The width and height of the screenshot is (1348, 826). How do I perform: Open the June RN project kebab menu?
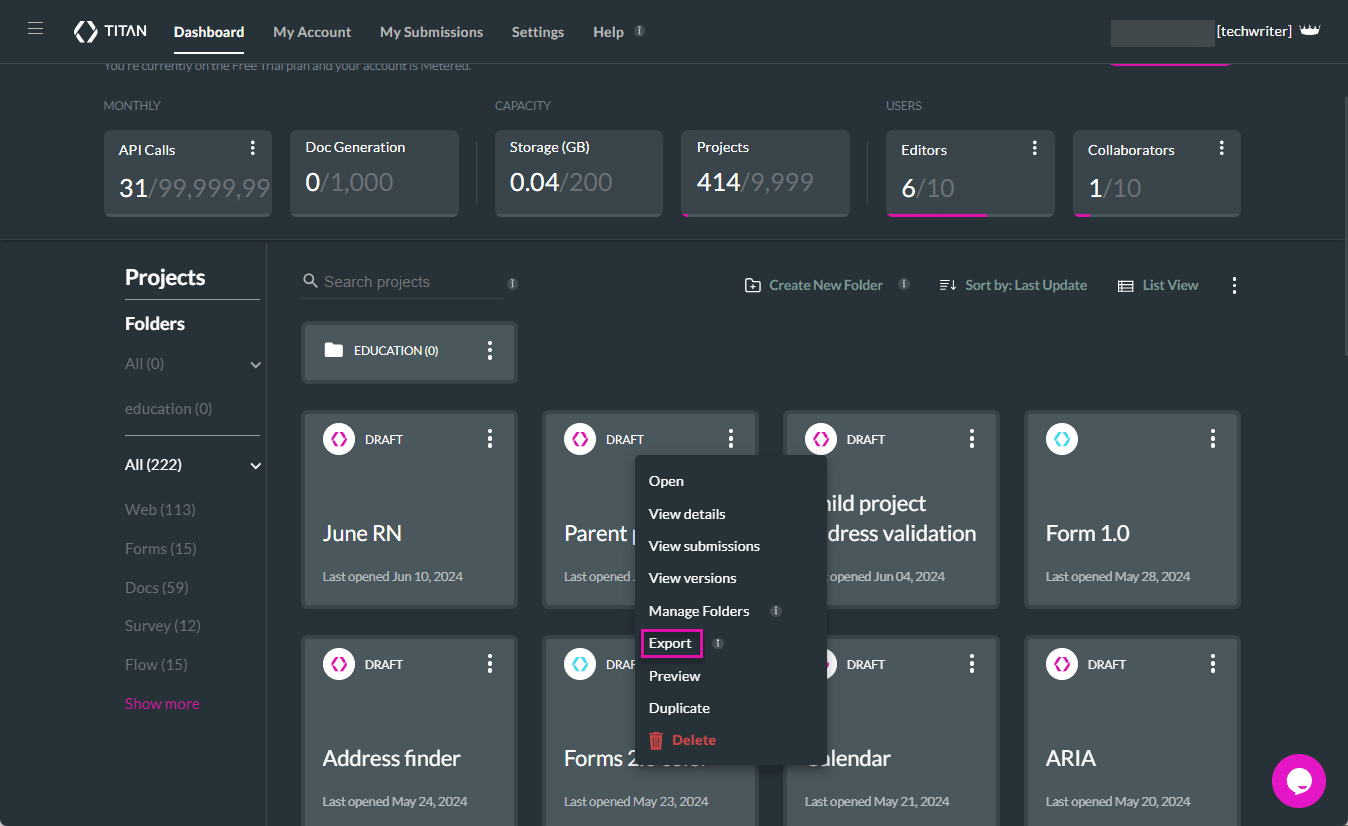click(x=489, y=438)
